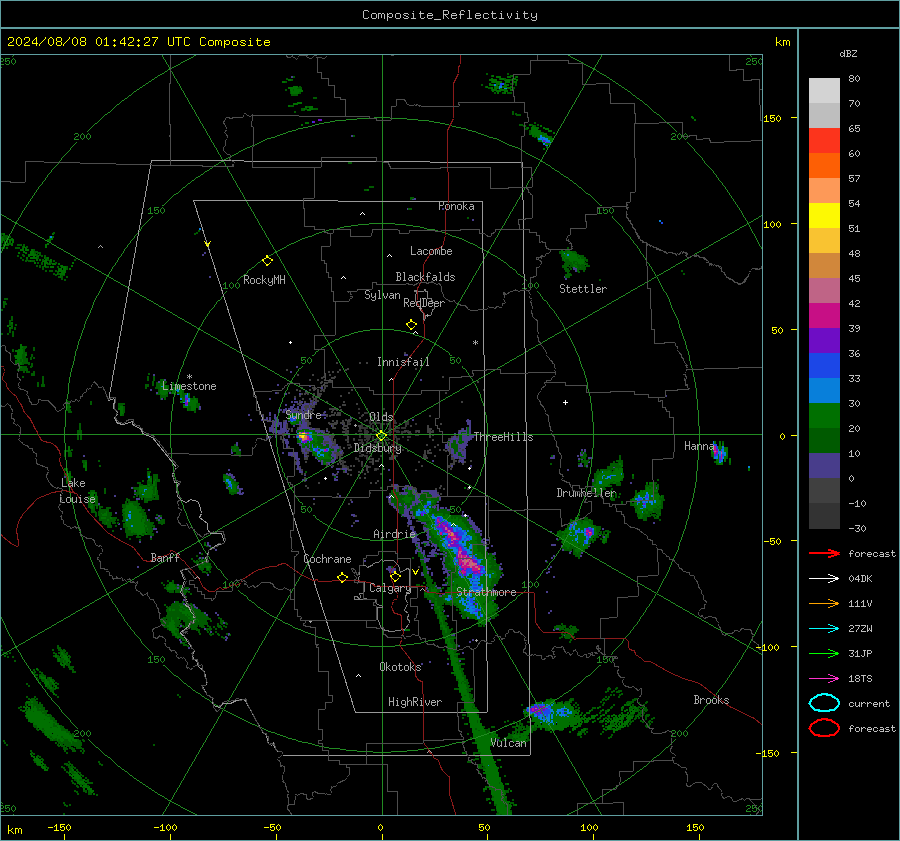
Task: Click the Blackfalds city label
Action: (425, 277)
